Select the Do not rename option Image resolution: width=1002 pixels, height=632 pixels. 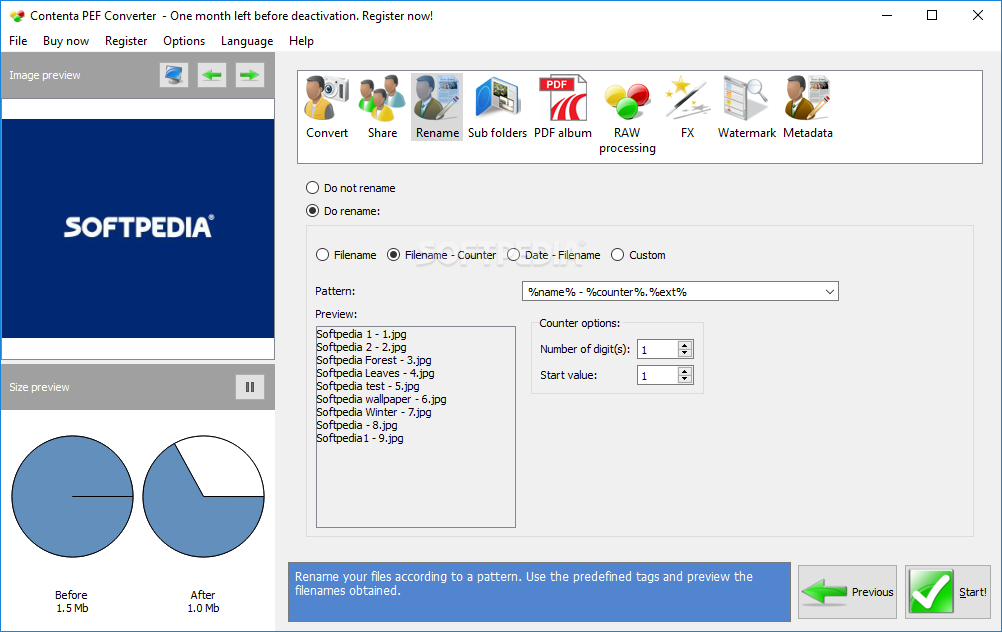(x=351, y=188)
